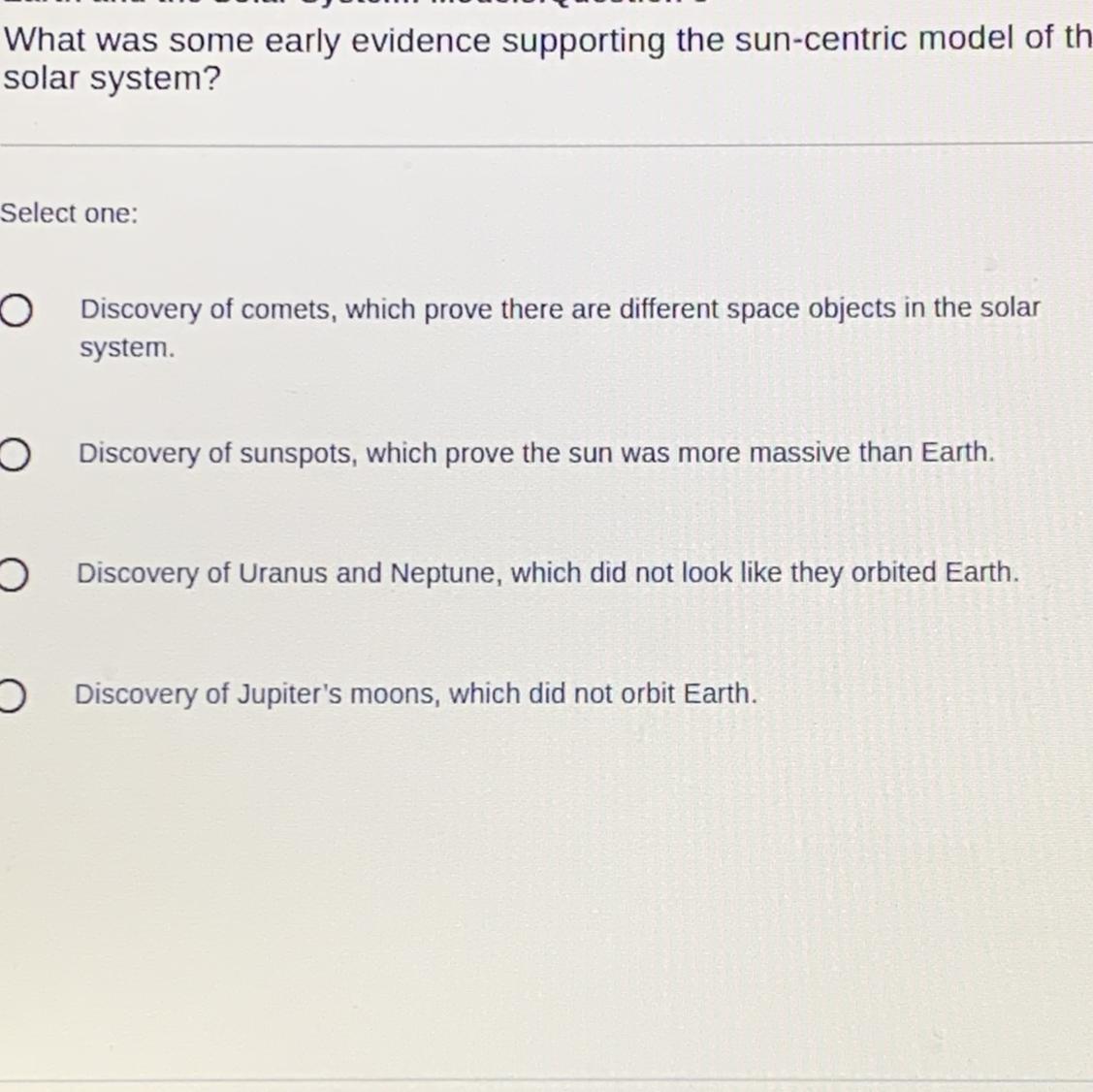This screenshot has width=1093, height=1092.
Task: Click the empty area below the answers
Action: (x=547, y=892)
